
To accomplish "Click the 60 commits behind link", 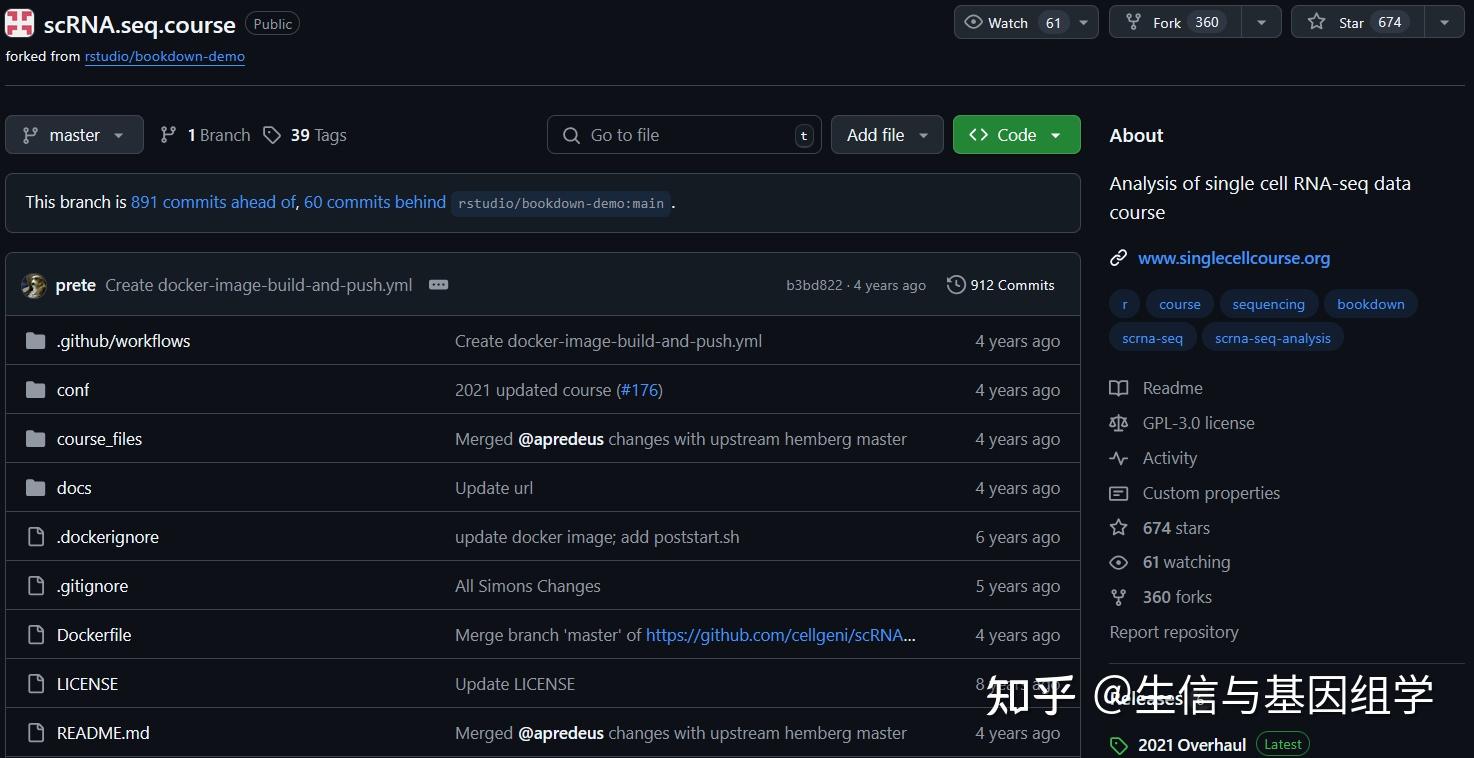I will coord(374,202).
